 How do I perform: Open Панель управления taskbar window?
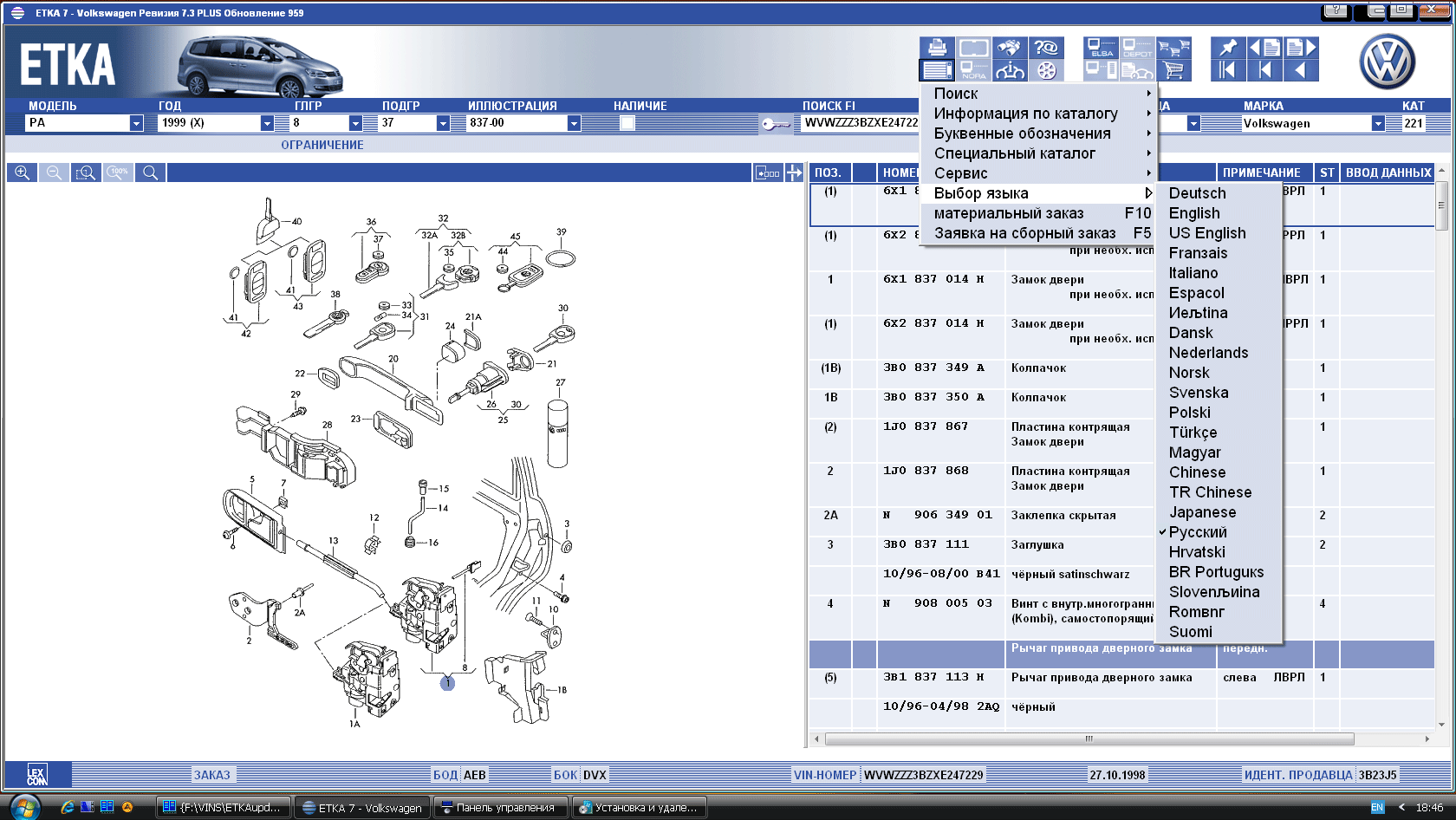[x=499, y=808]
